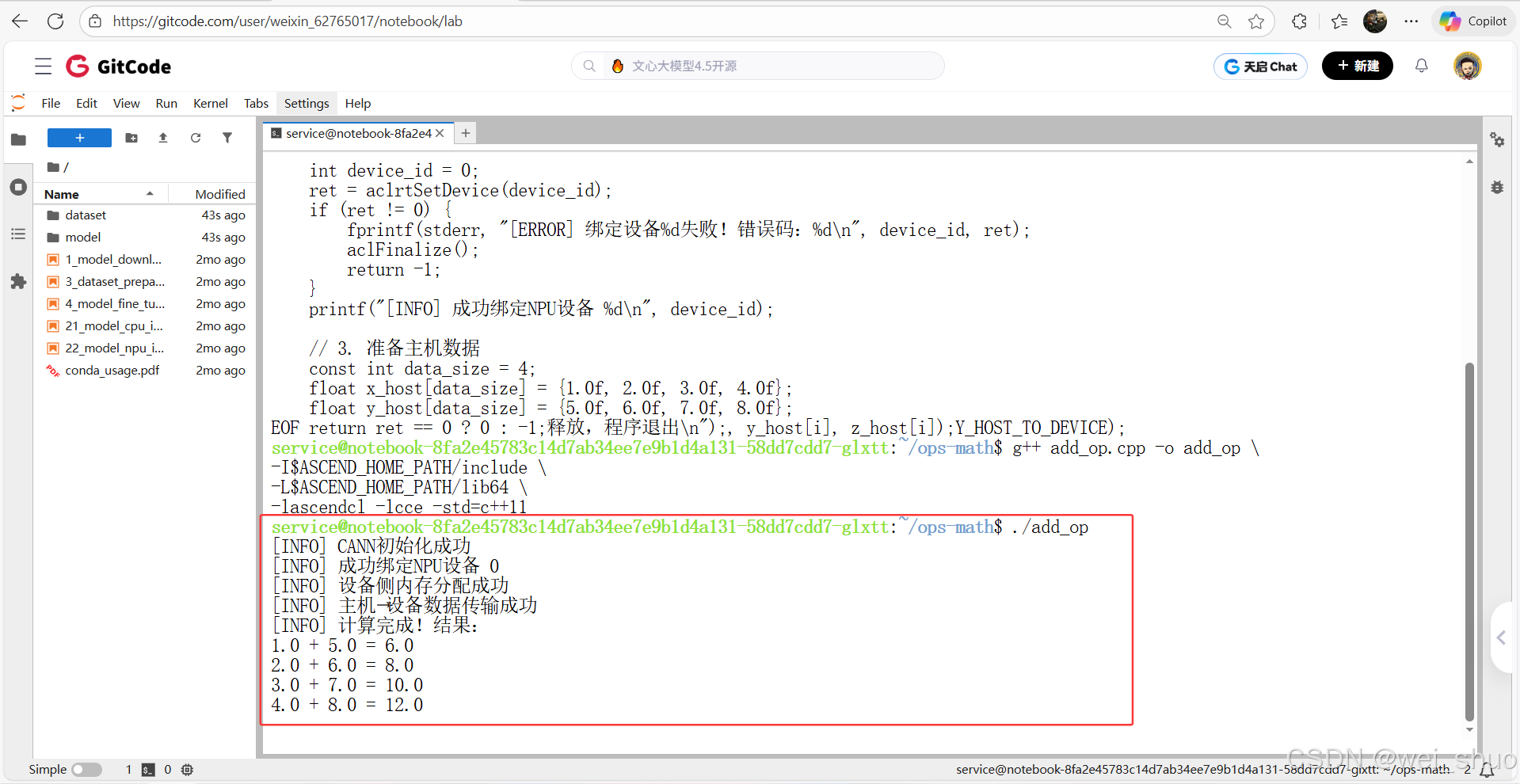Viewport: 1520px width, 784px height.
Task: Toggle Simple mode switch
Action: click(x=86, y=770)
